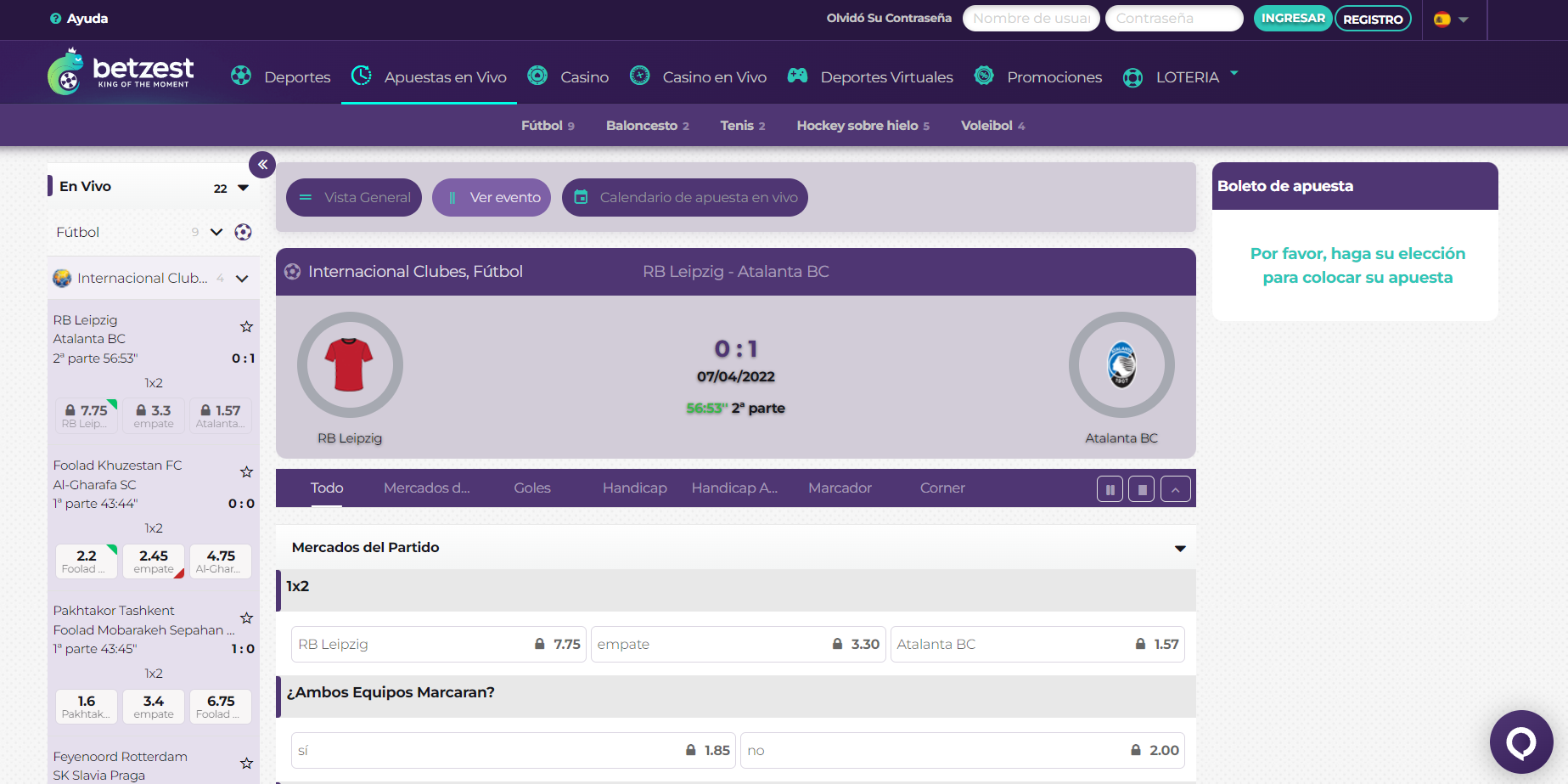Click the LOTERIA ball icon

click(x=1132, y=77)
